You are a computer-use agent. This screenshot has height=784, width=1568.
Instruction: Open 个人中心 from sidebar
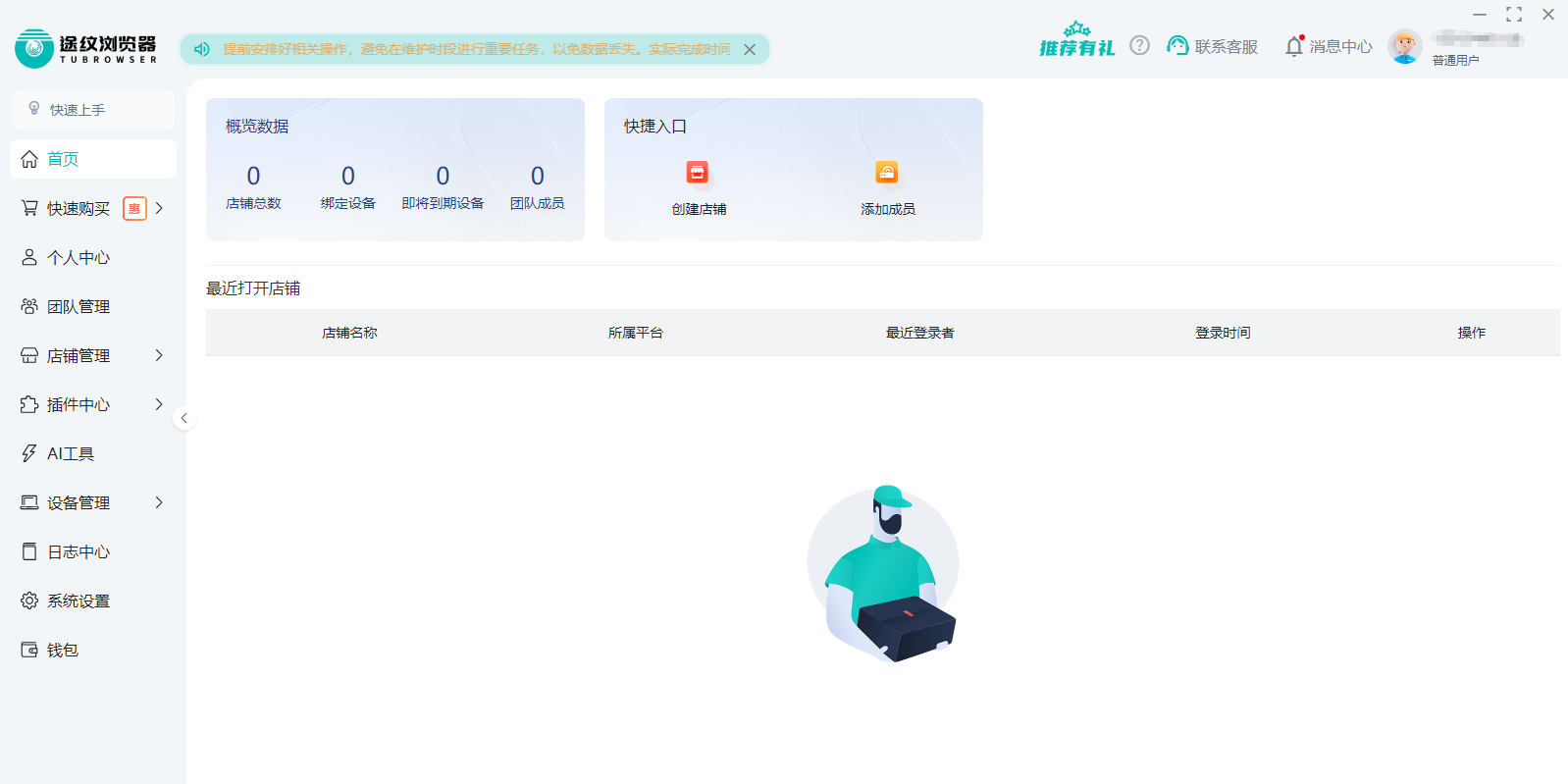coord(78,257)
